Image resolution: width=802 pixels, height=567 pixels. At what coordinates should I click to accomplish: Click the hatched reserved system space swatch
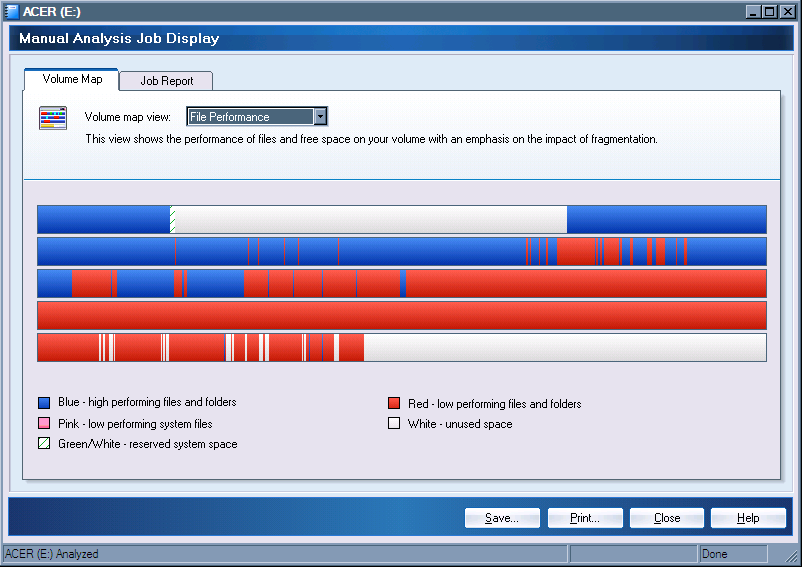44,444
